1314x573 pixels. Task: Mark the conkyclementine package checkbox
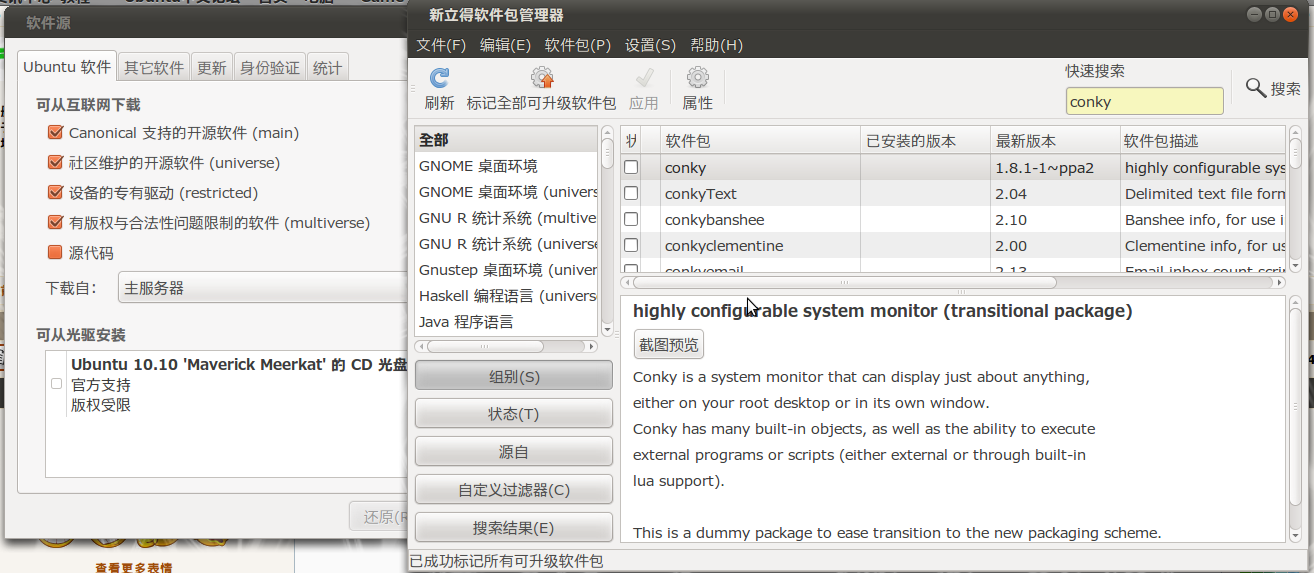pos(631,246)
